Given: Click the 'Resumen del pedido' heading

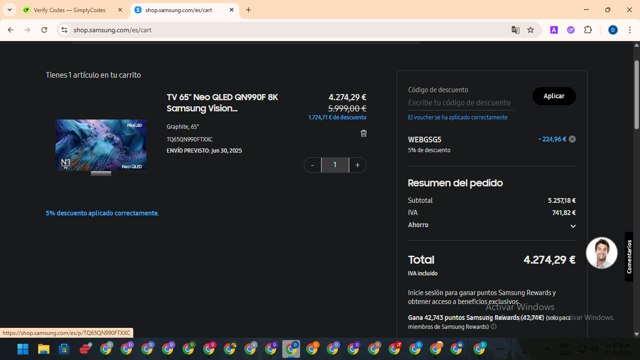Looking at the screenshot, I should 455,183.
